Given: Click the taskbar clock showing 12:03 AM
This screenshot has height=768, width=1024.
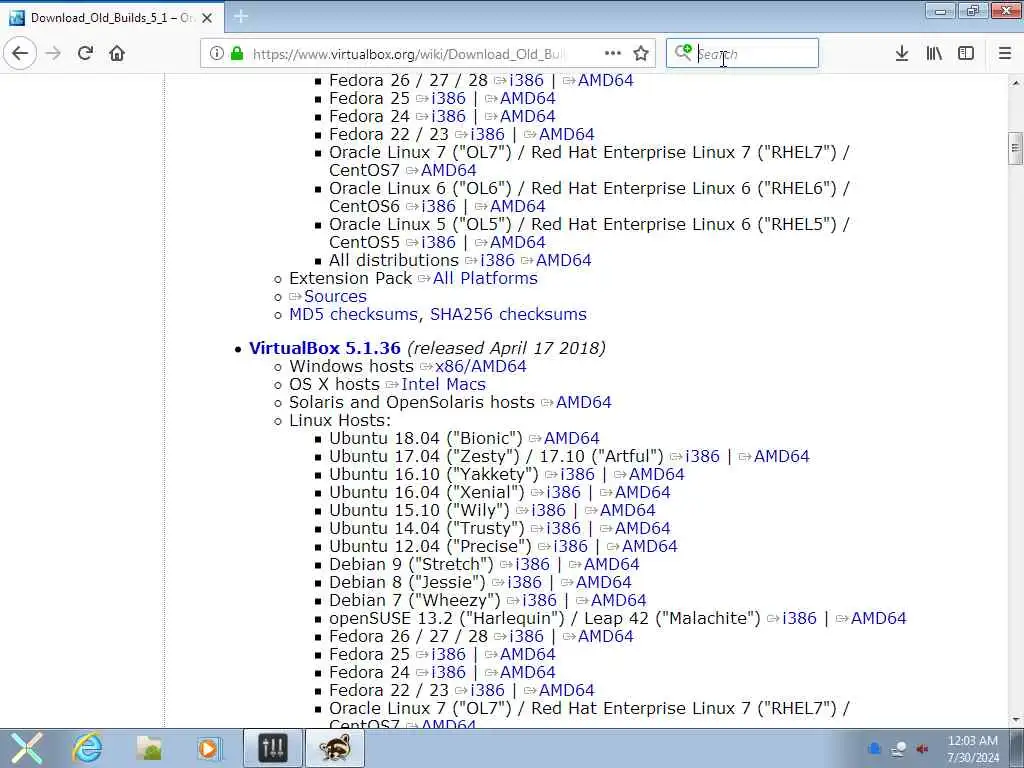Looking at the screenshot, I should [972, 748].
